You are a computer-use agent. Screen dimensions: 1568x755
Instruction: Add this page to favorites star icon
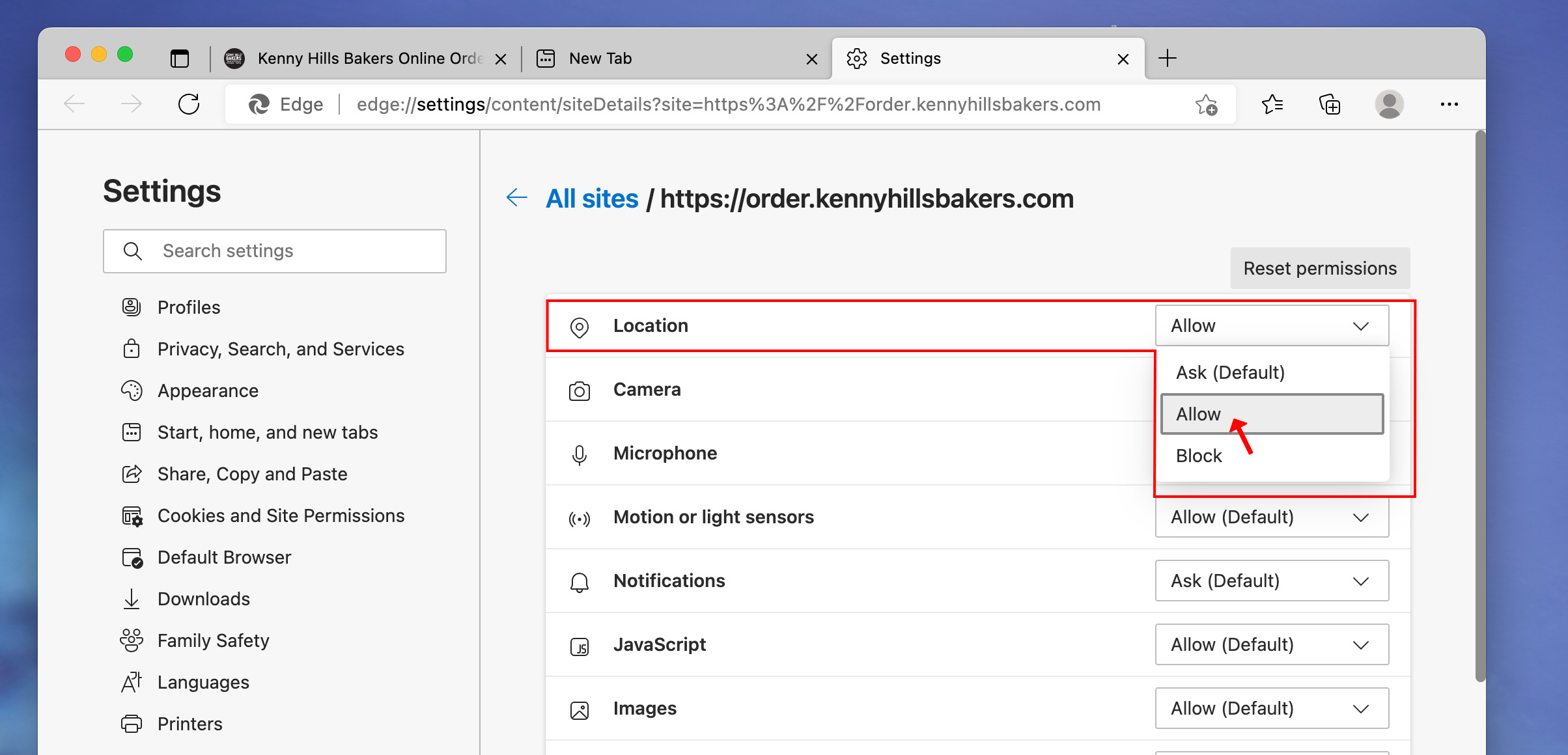click(x=1206, y=104)
